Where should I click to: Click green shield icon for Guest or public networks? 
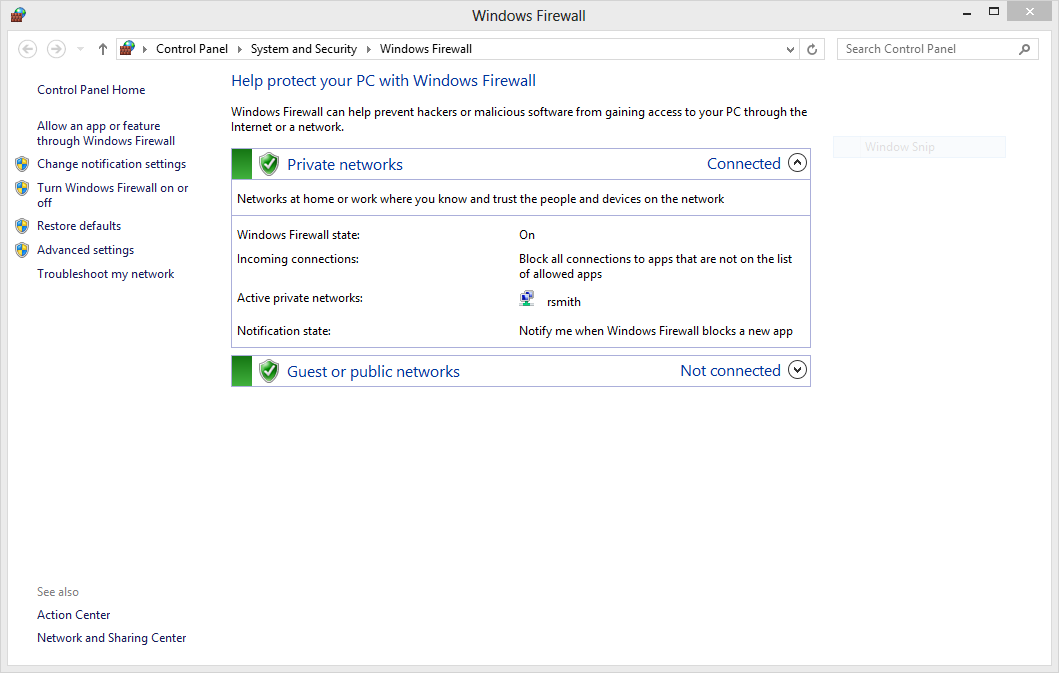tap(269, 371)
